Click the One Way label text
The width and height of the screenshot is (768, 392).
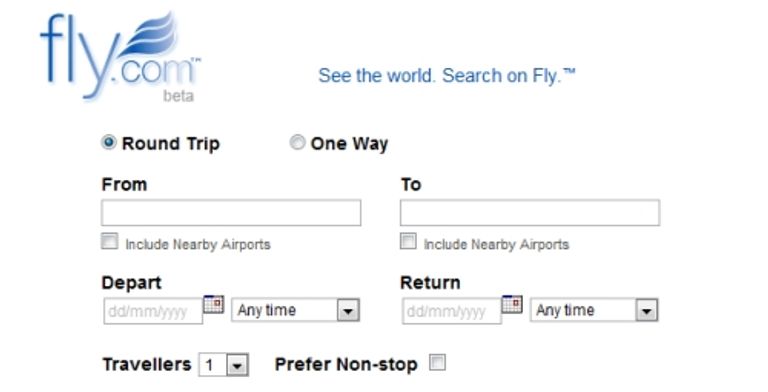[349, 144]
